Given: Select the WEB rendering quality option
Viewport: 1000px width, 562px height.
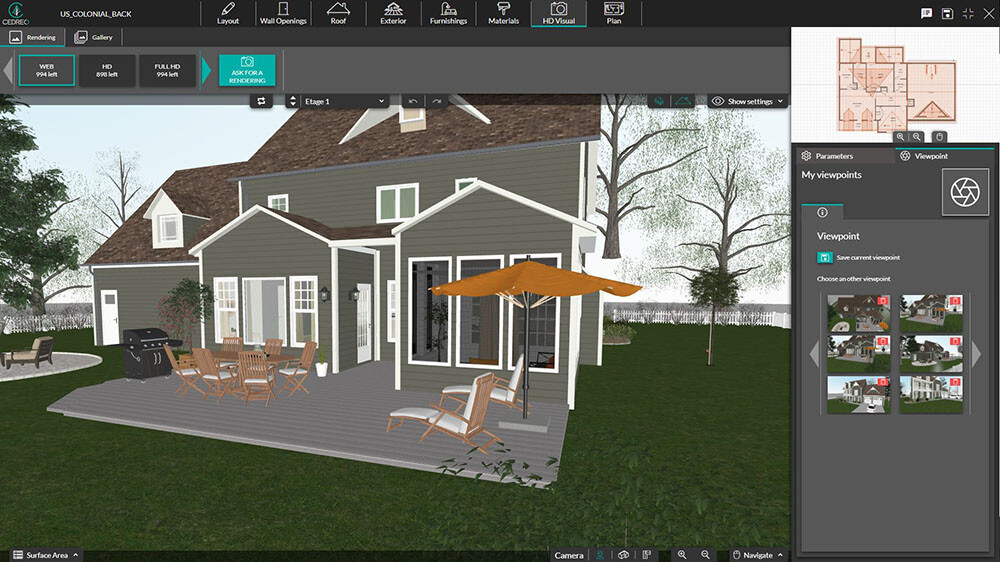Looking at the screenshot, I should click(47, 70).
